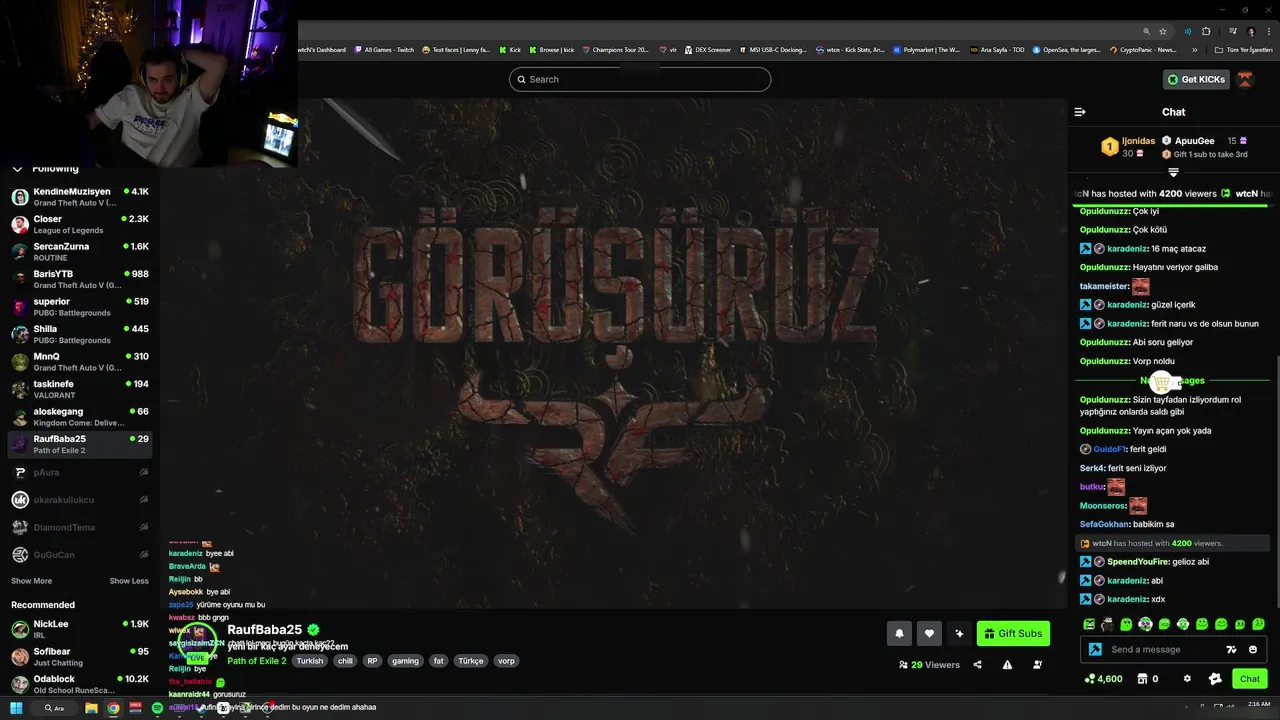Select the hooded figure emote in quick bar
Image resolution: width=1280 pixels, height=720 pixels.
tap(1107, 624)
